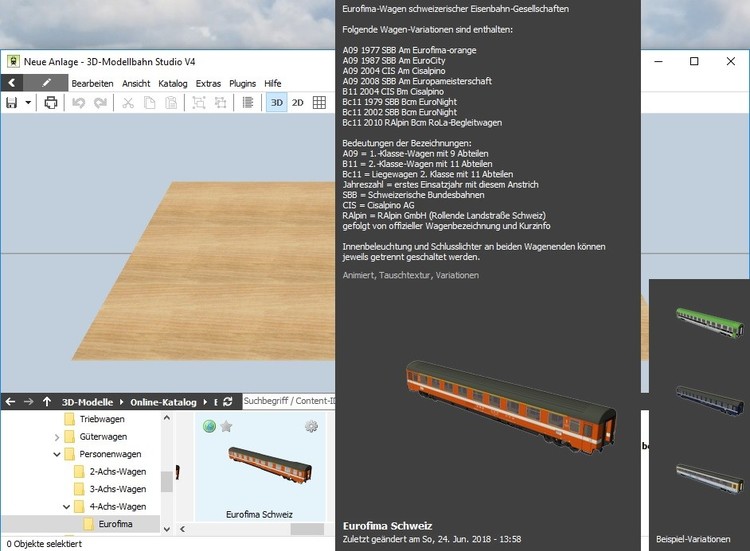The image size is (750, 551).
Task: Open the Bearbeiten menu
Action: point(92,83)
